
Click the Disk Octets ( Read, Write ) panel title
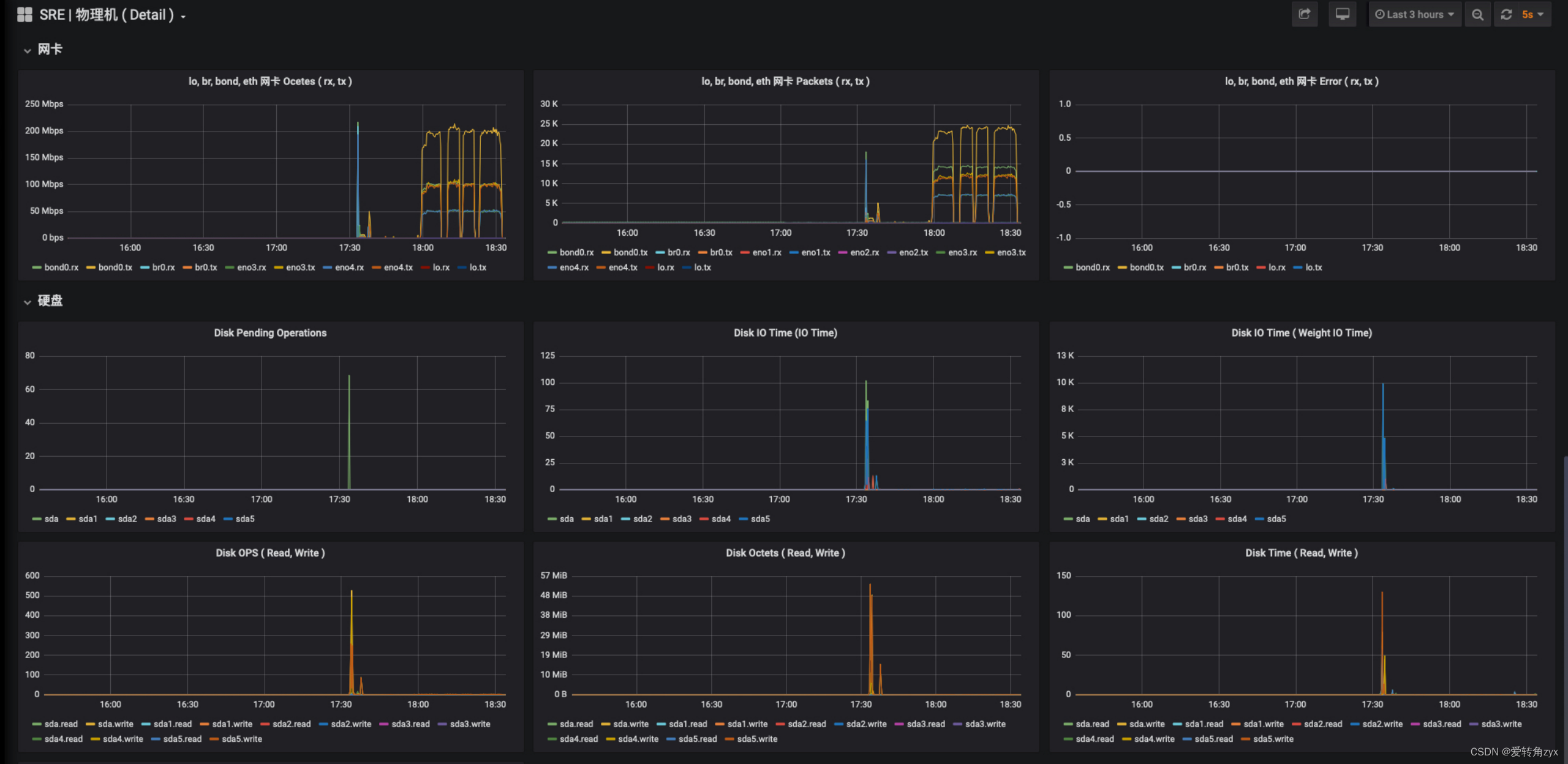click(x=785, y=553)
